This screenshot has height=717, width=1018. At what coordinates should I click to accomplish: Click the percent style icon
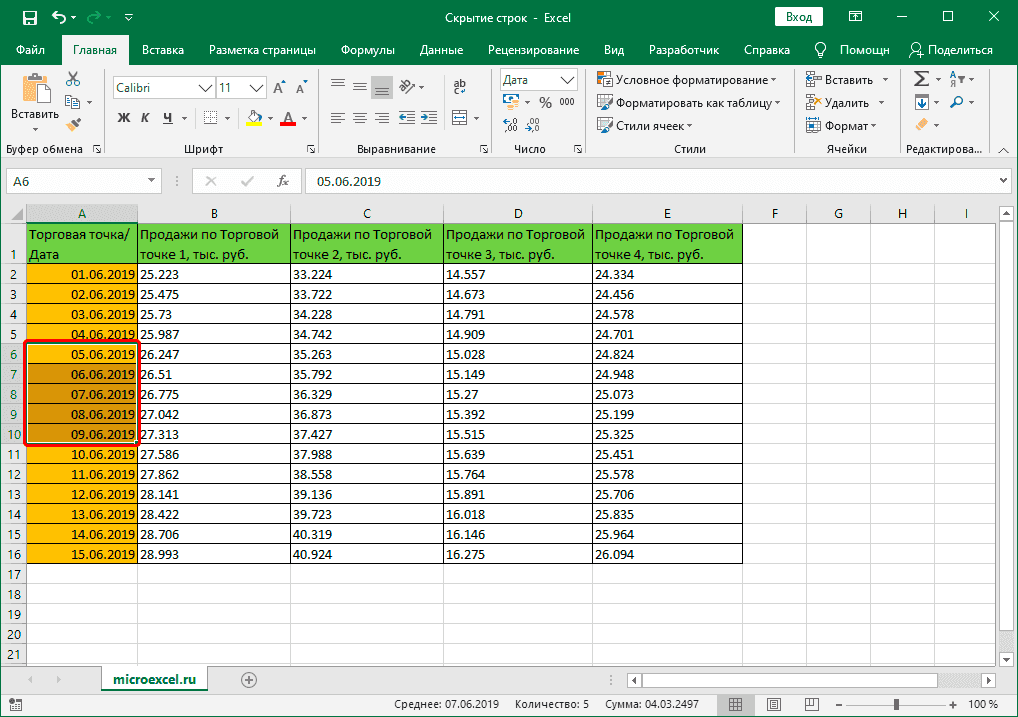pos(545,102)
